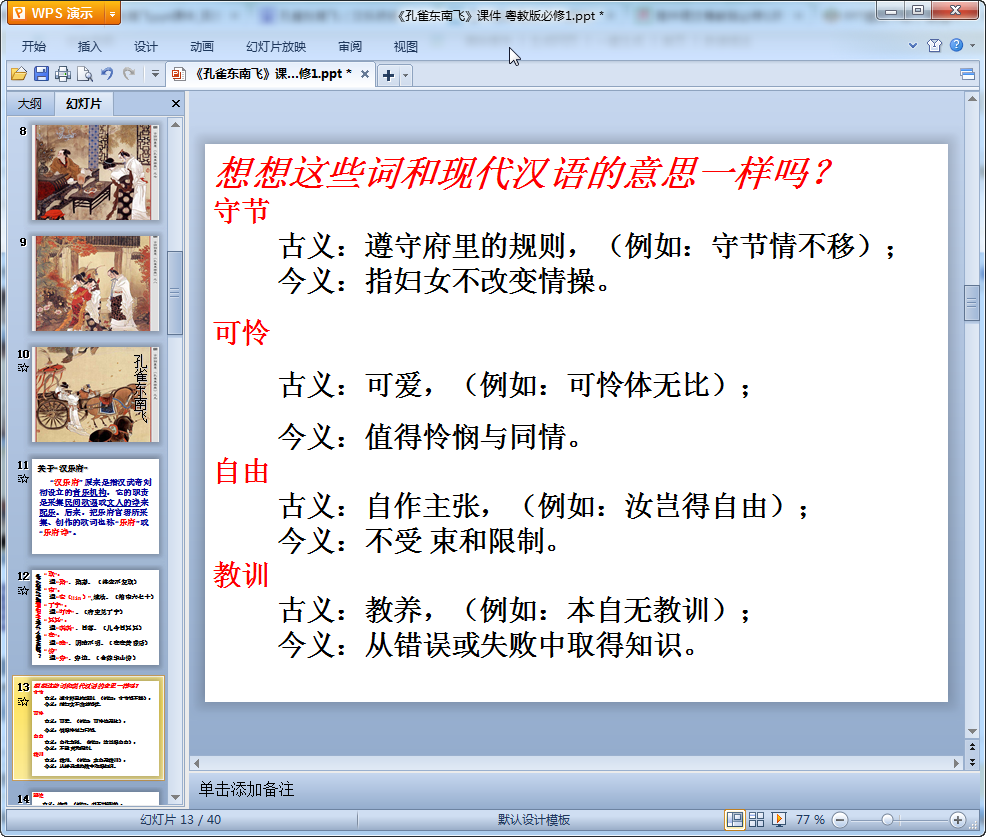Click text 今义：值得怜悯与同情

coord(430,437)
